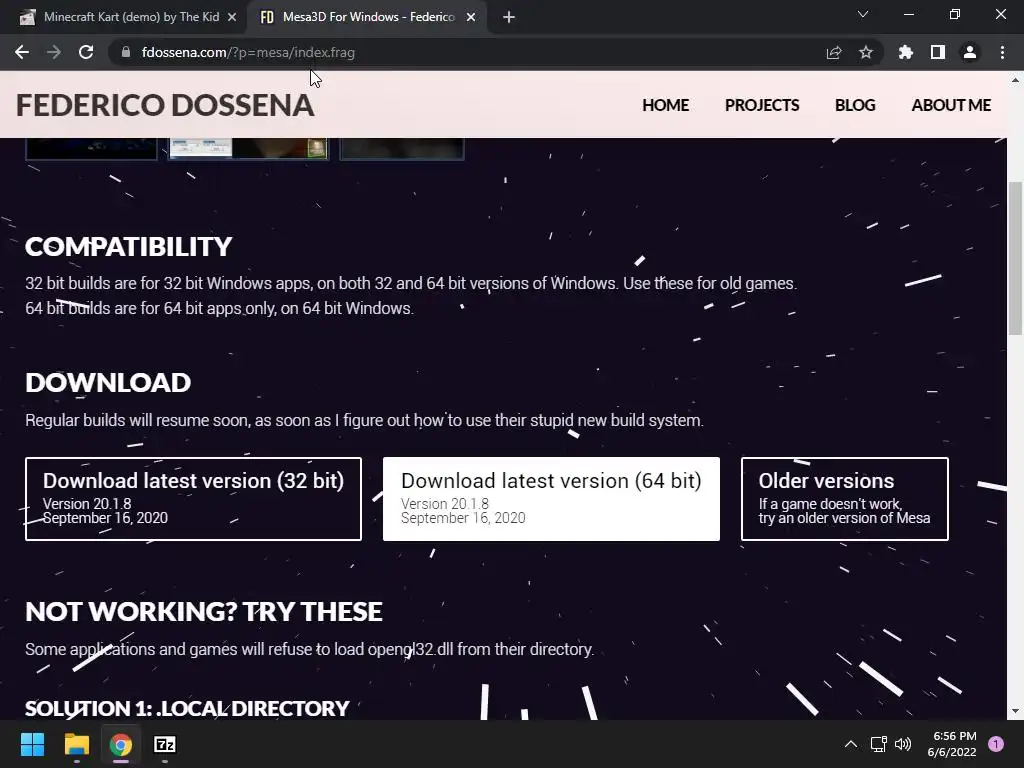1024x768 pixels.
Task: Show hidden system tray icons
Action: (x=850, y=744)
